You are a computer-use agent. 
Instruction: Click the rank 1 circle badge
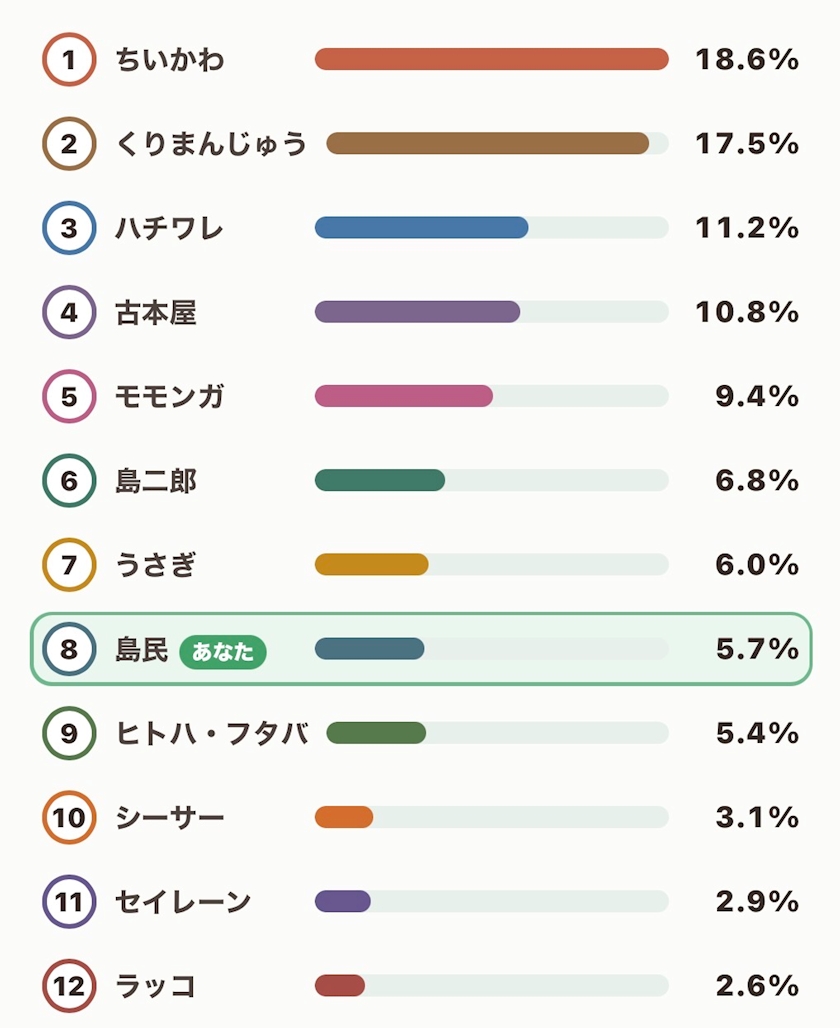click(x=70, y=60)
